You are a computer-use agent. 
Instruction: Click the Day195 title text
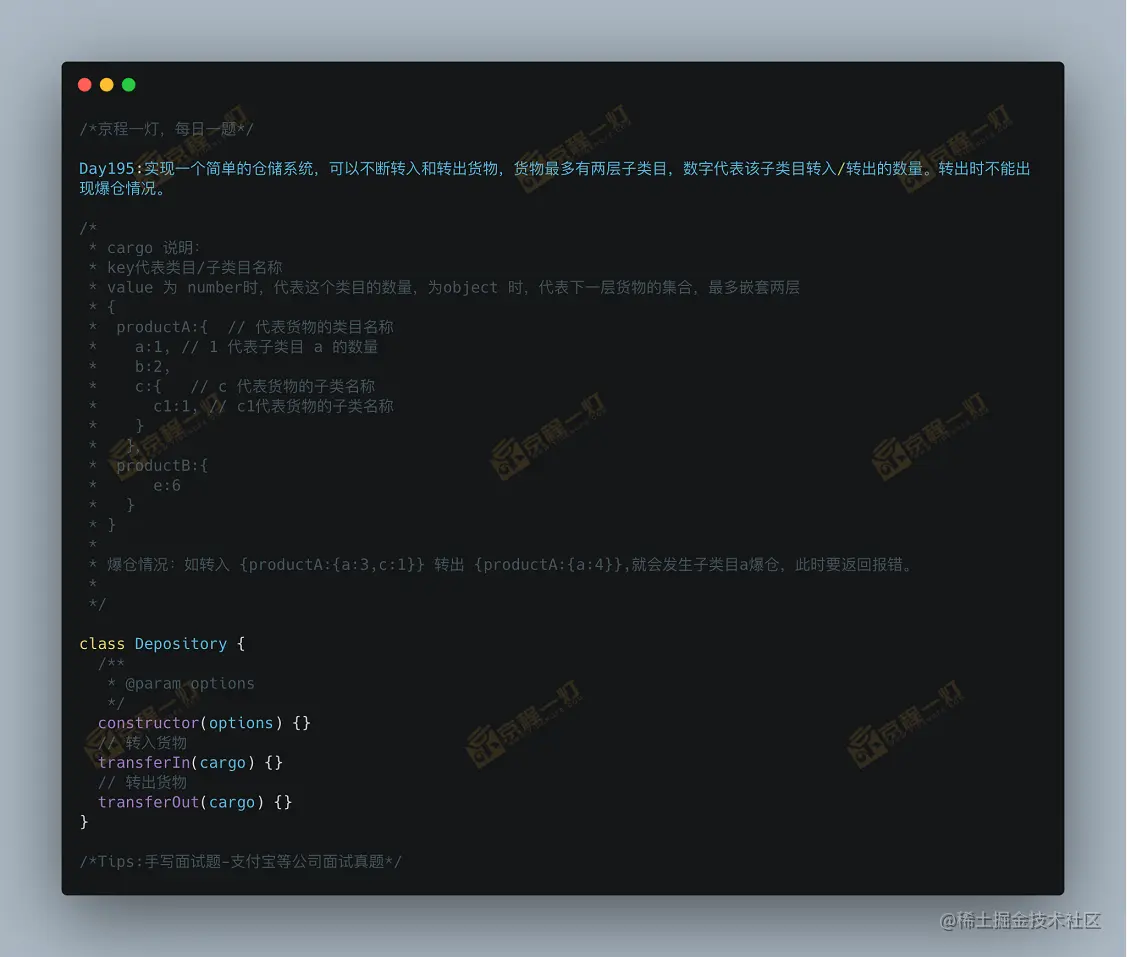click(x=555, y=178)
